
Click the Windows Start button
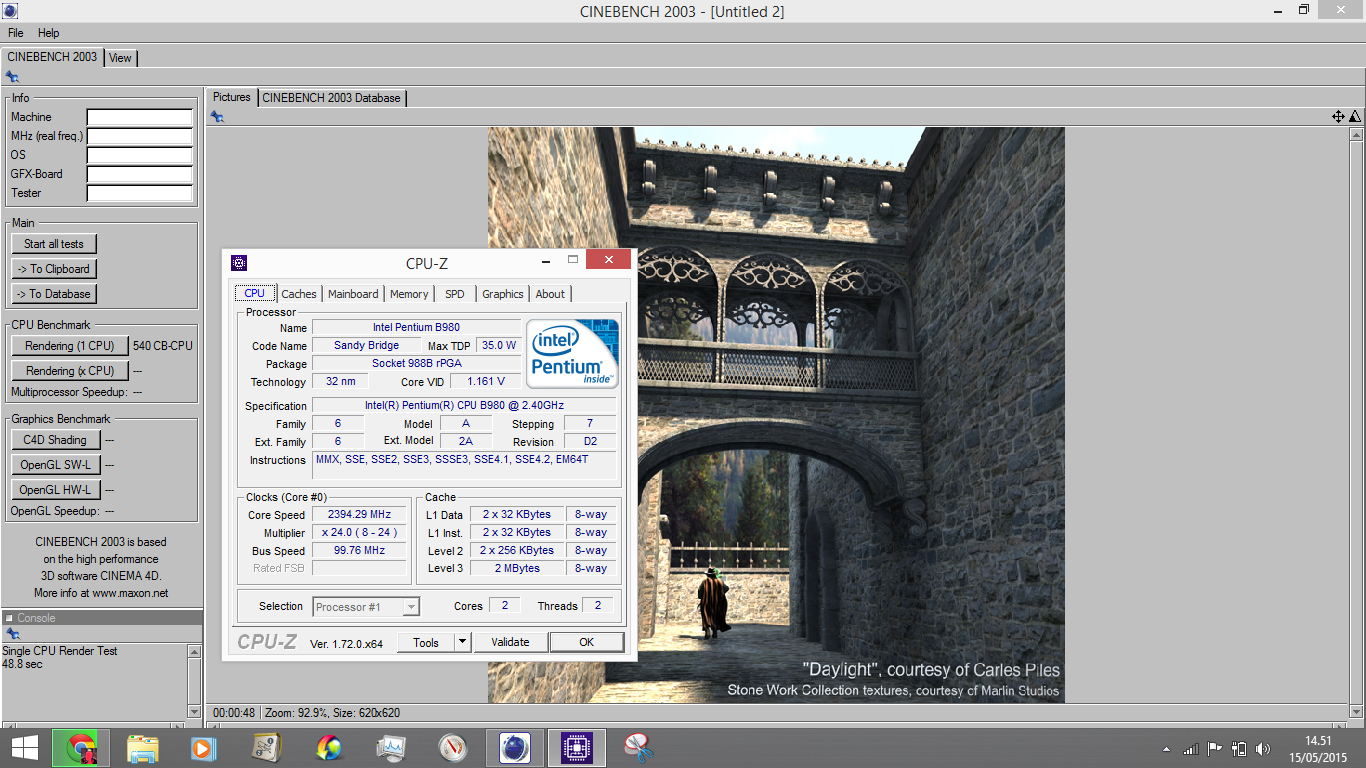coord(24,747)
